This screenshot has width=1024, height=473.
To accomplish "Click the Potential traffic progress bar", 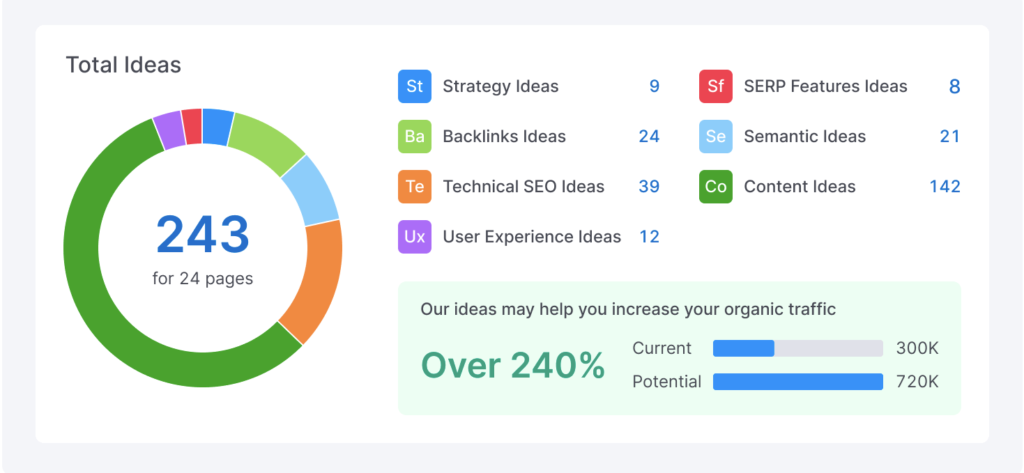I will [798, 382].
